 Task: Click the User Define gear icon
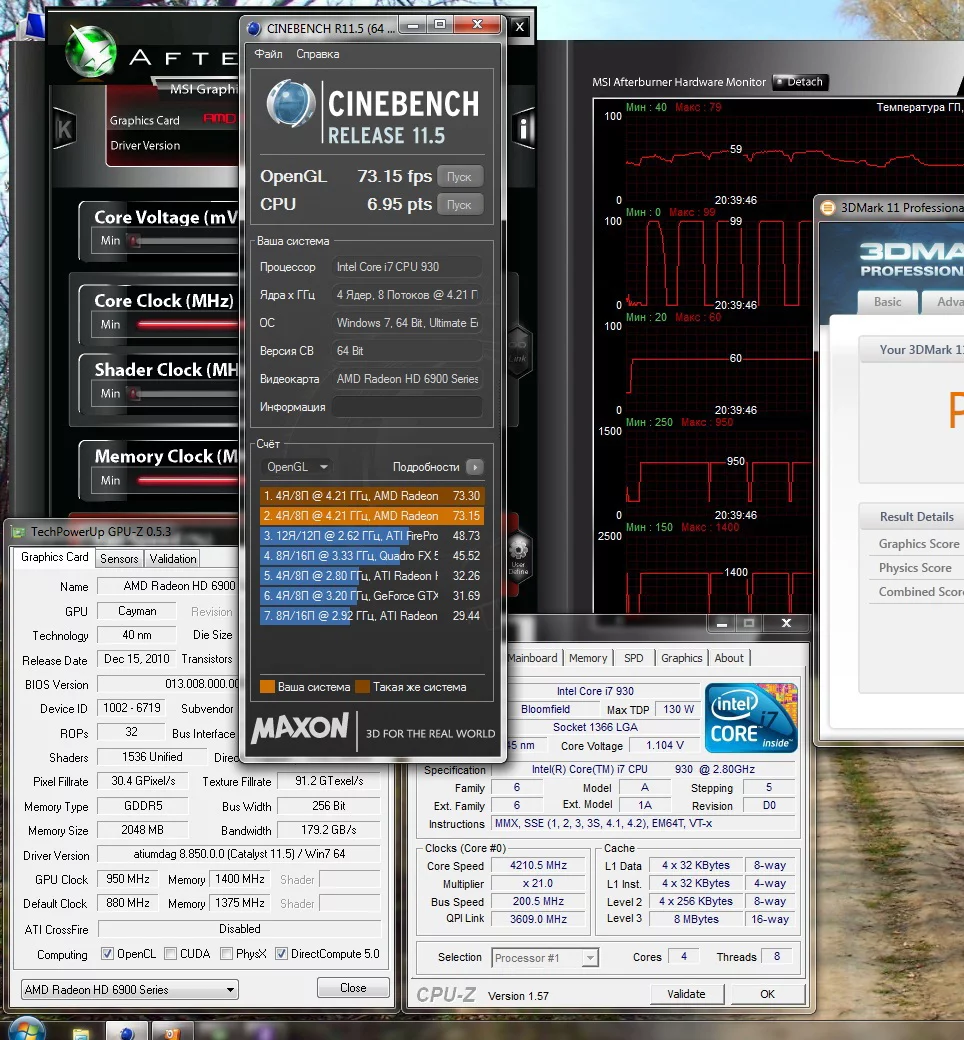click(518, 556)
